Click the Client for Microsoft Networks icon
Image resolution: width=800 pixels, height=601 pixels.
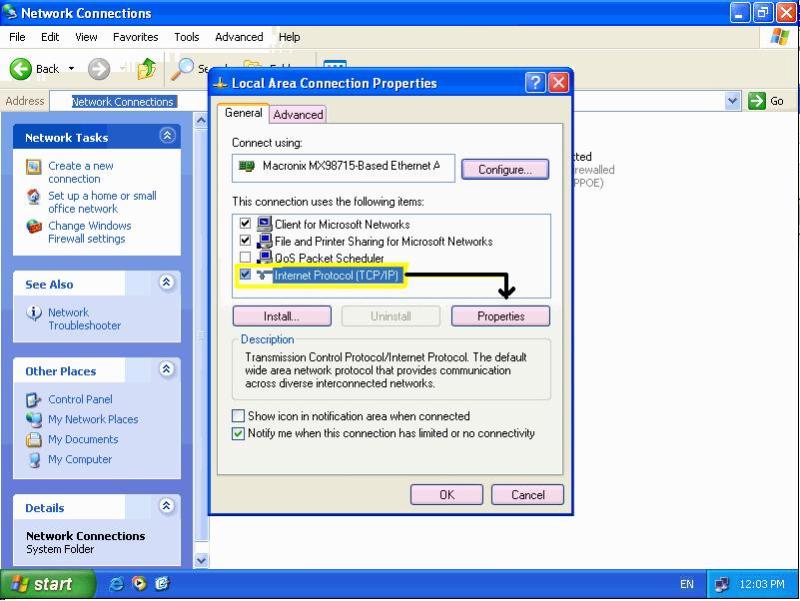click(x=264, y=224)
